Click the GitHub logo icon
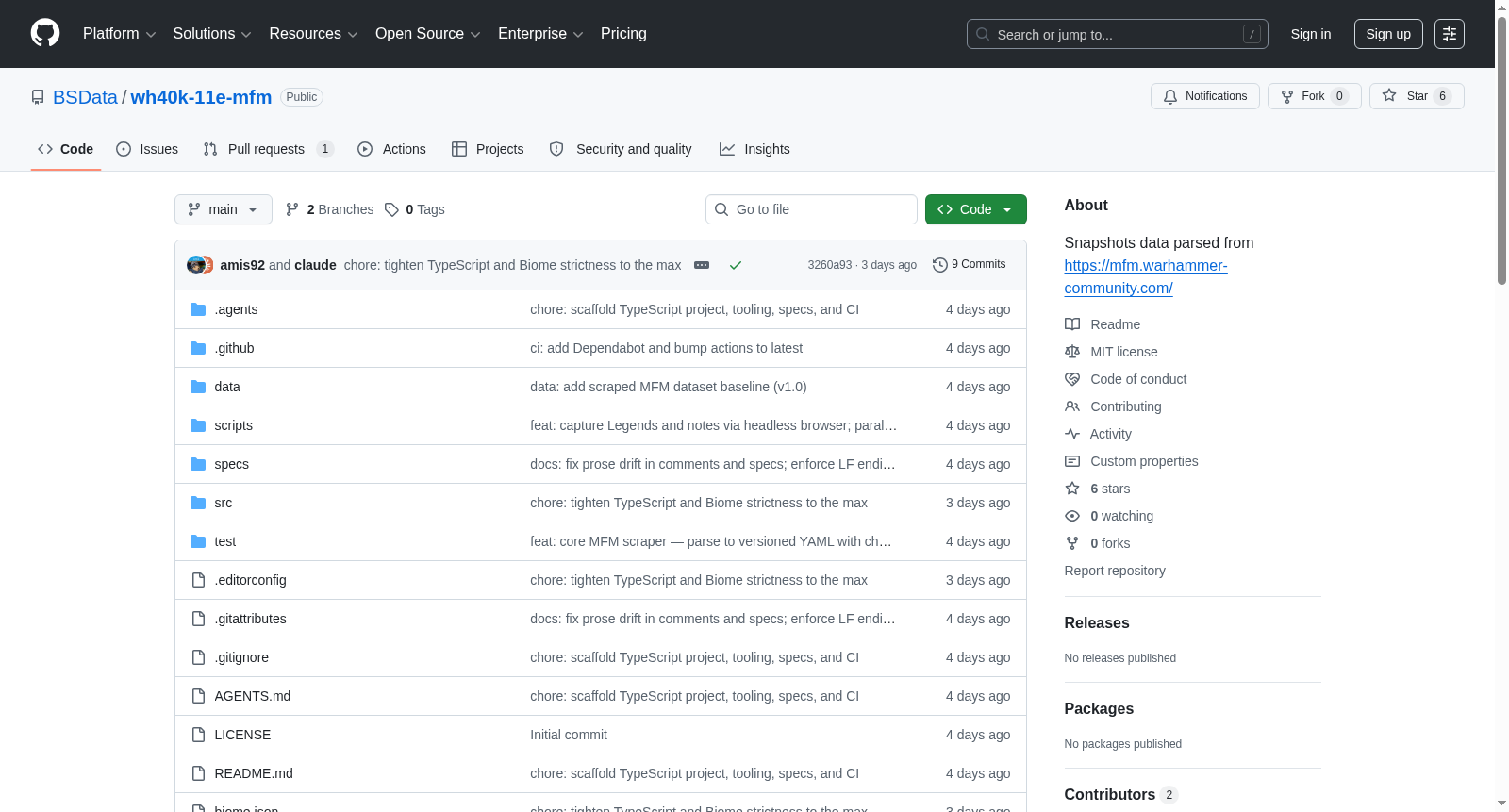The height and width of the screenshot is (812, 1509). click(45, 34)
